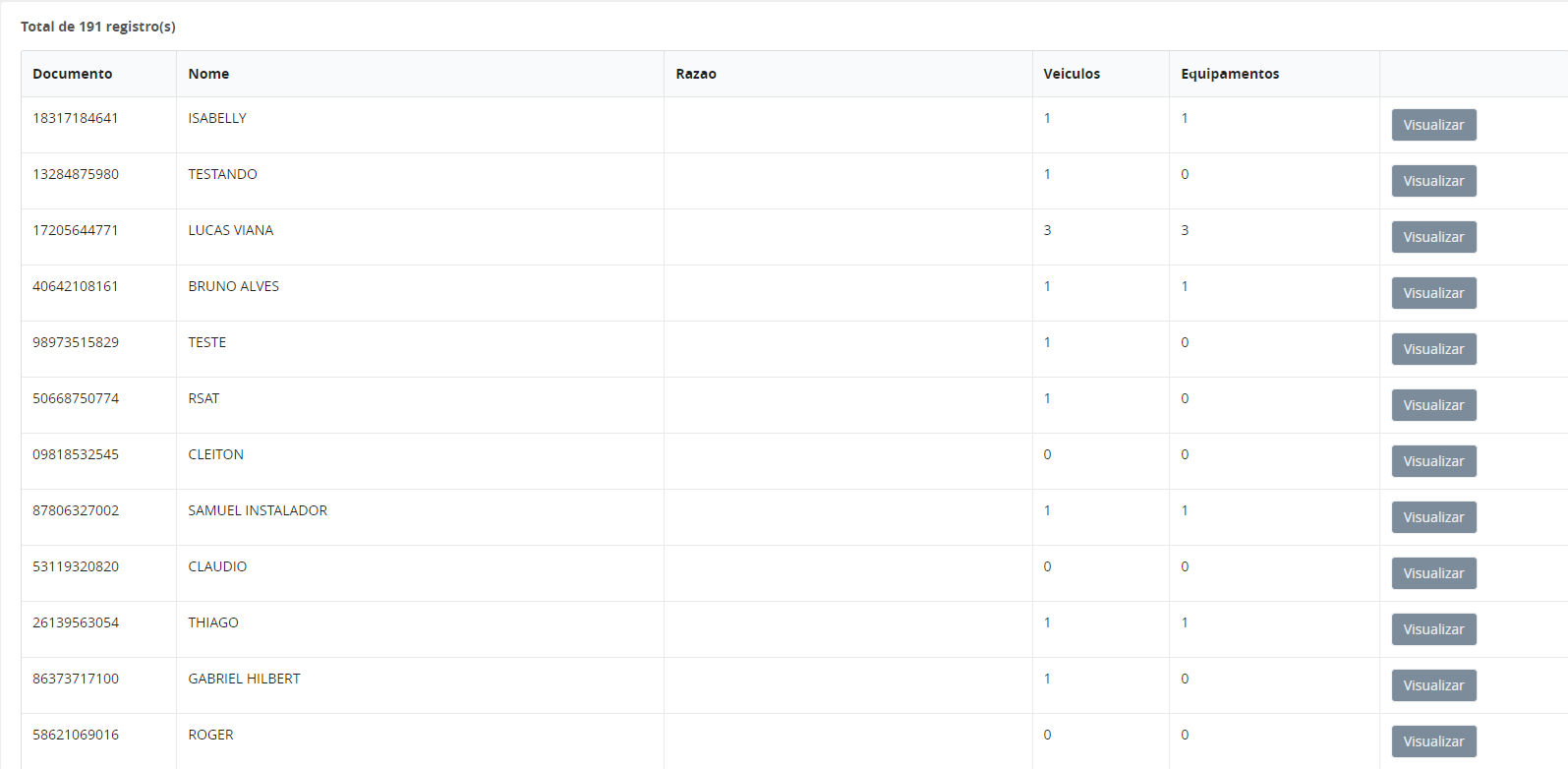Click document number 58621069016
Viewport: 1568px width, 769px height.
tap(76, 735)
